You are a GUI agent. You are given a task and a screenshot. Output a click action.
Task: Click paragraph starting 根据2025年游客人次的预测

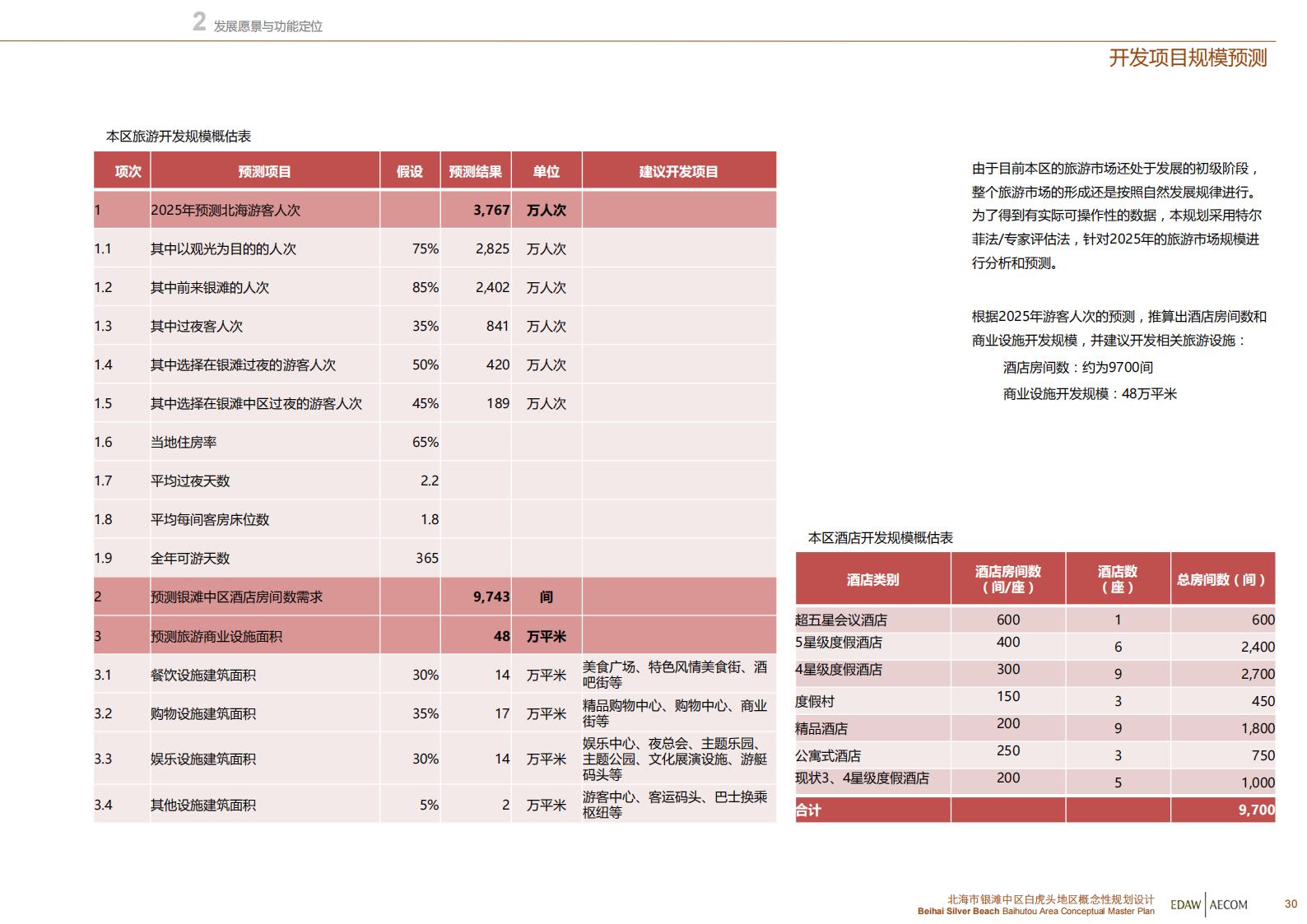tap(1119, 328)
